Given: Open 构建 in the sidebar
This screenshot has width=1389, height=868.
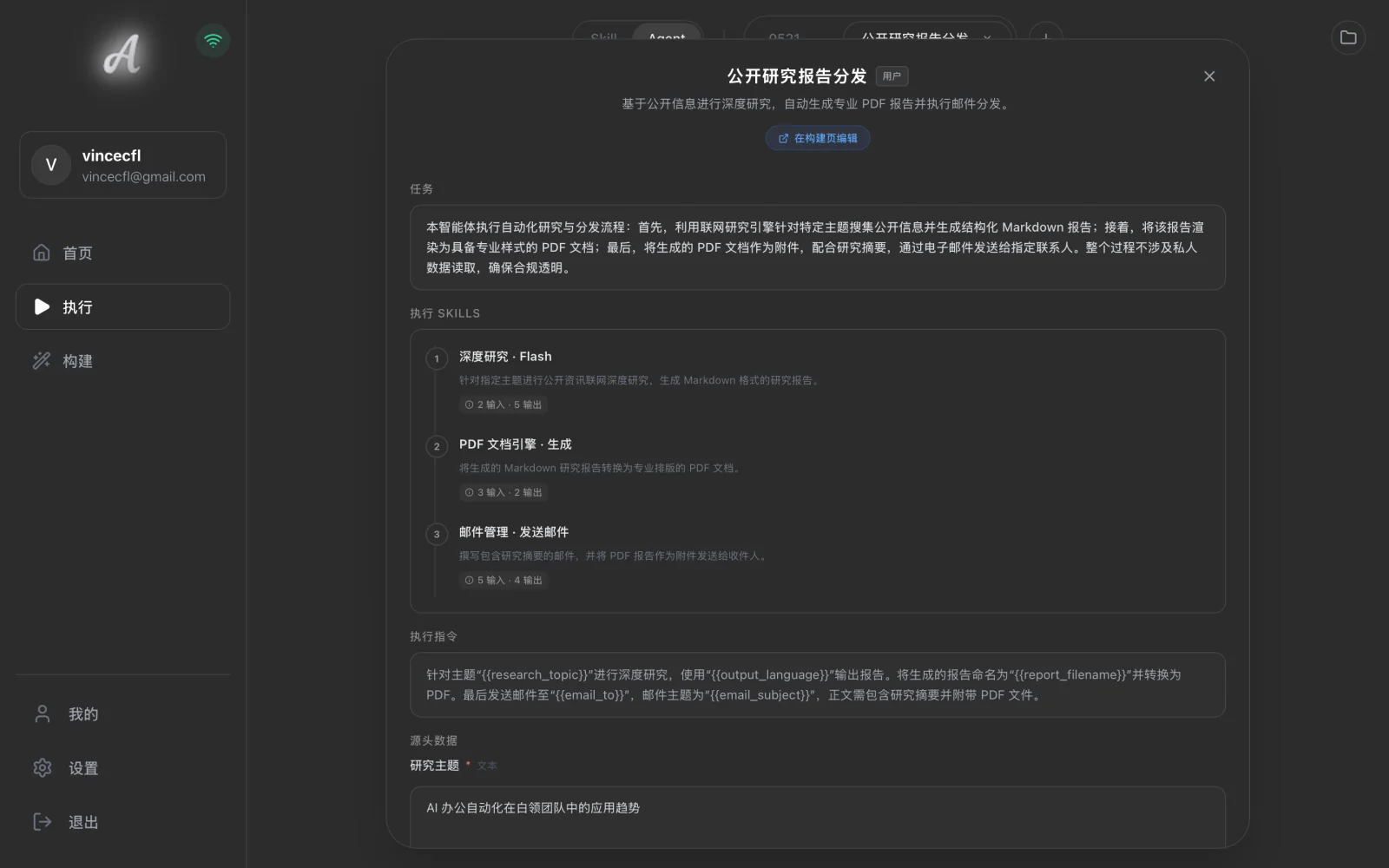Looking at the screenshot, I should click(x=122, y=361).
